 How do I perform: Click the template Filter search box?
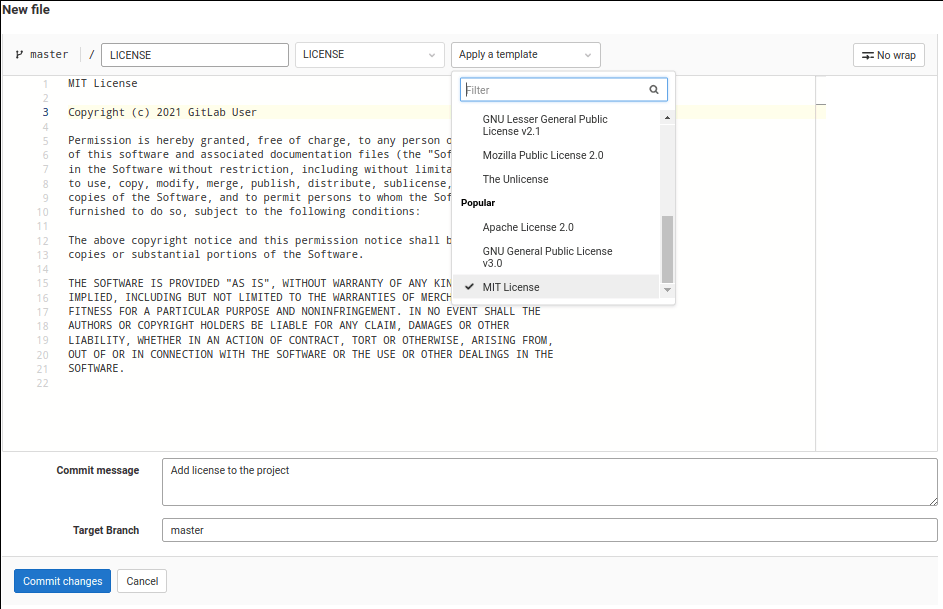[560, 89]
